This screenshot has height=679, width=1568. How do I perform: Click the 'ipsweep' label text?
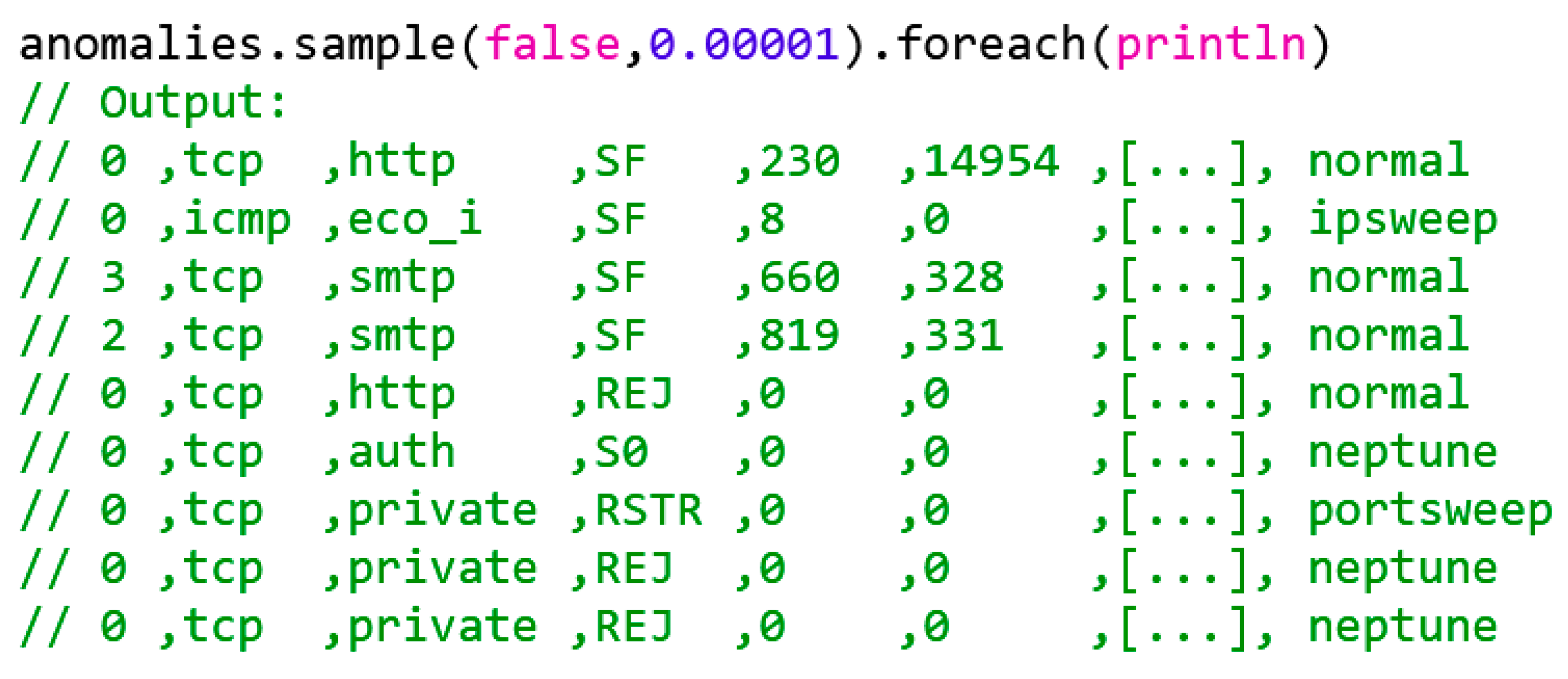[x=1403, y=220]
